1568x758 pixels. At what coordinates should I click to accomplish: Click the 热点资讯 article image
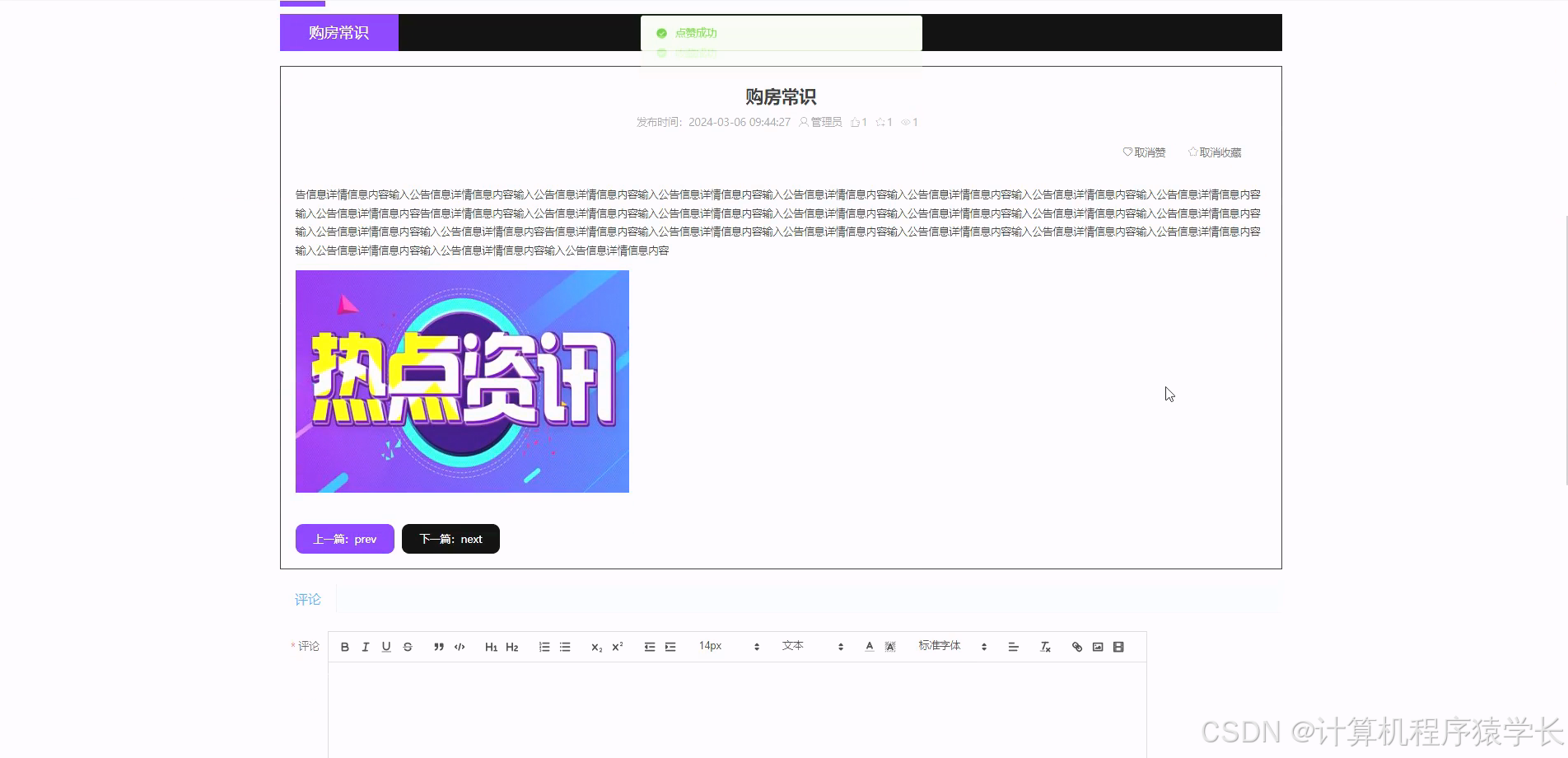[461, 381]
